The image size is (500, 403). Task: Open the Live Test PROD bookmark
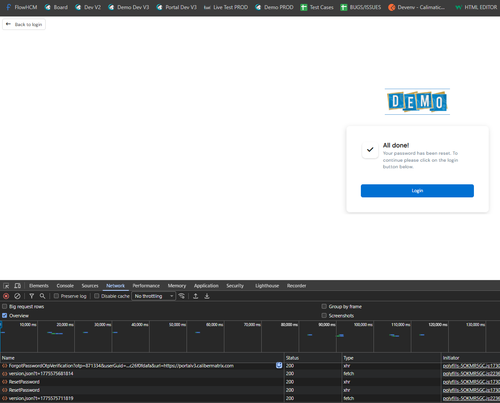click(226, 7)
